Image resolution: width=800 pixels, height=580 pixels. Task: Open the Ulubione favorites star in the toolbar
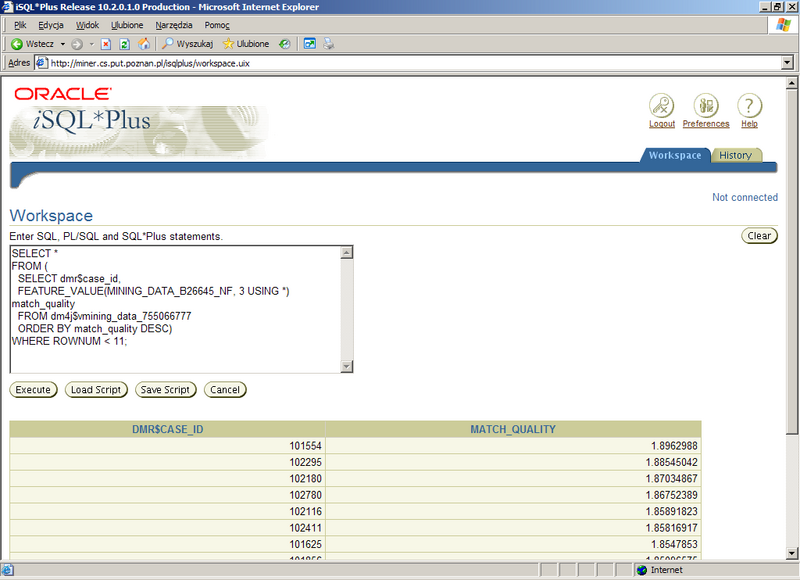tap(246, 44)
